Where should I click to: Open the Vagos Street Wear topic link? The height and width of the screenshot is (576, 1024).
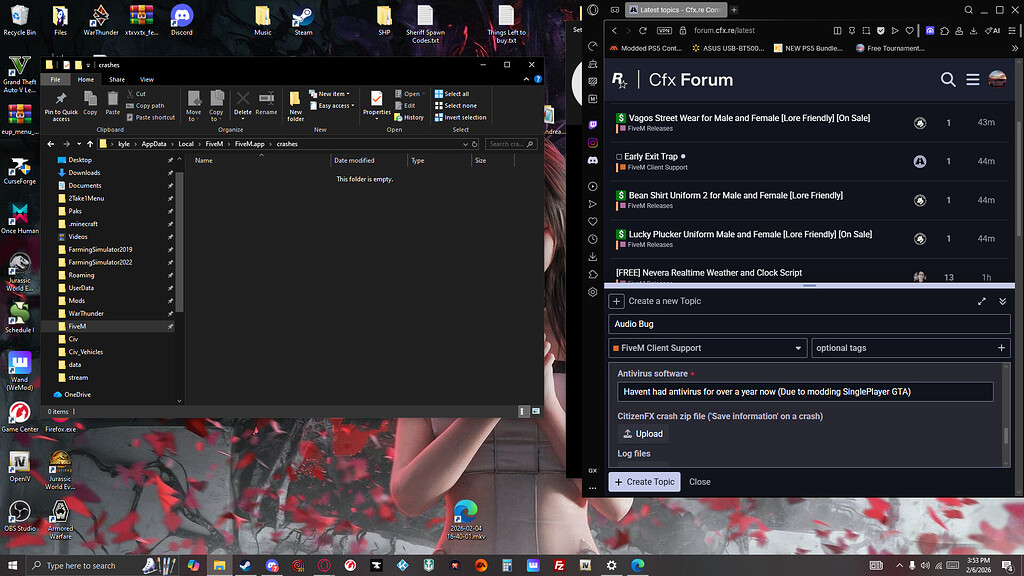(x=749, y=118)
